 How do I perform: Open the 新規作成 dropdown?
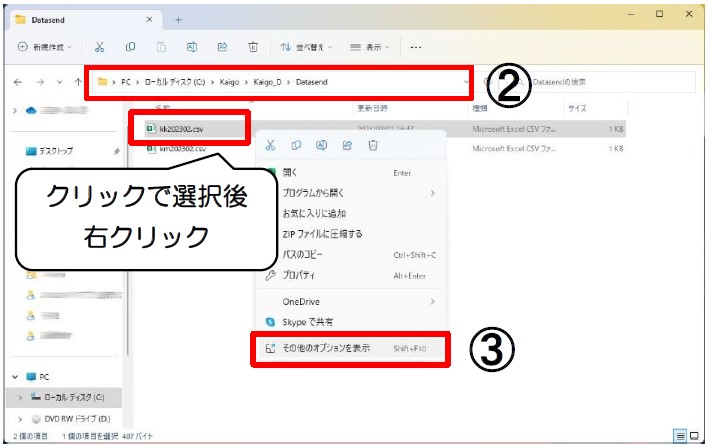coord(44,47)
